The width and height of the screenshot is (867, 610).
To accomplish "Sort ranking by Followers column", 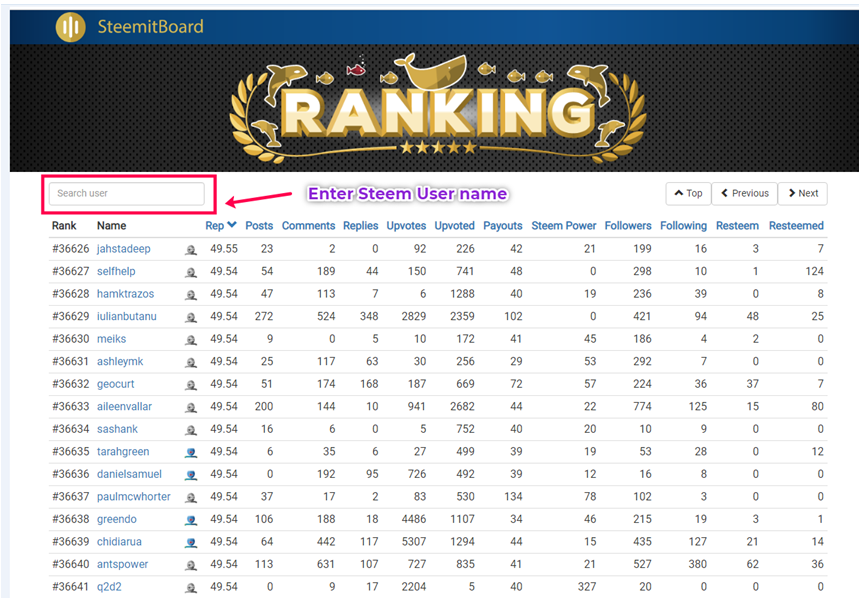I will click(628, 226).
